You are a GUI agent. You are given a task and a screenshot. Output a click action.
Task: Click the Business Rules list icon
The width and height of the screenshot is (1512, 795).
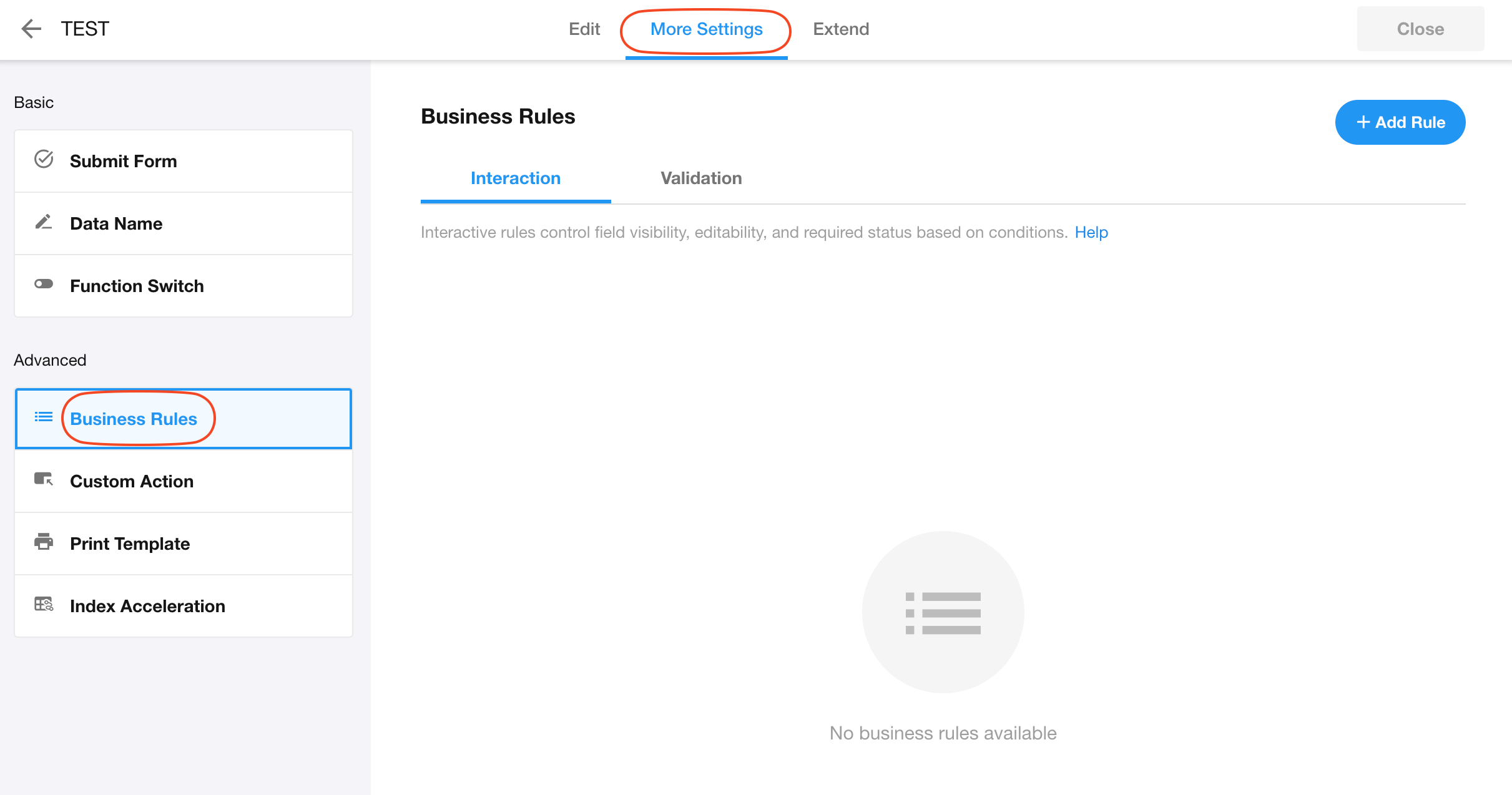[44, 417]
